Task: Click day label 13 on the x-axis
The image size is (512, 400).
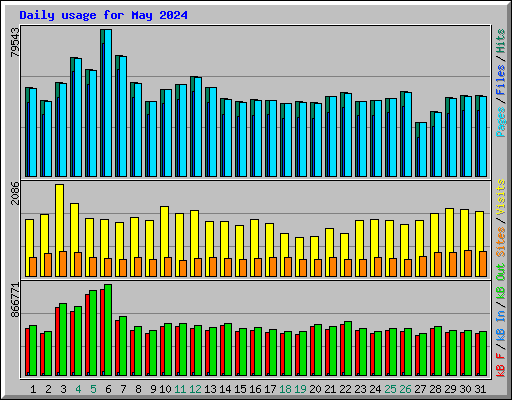Action: (210, 389)
